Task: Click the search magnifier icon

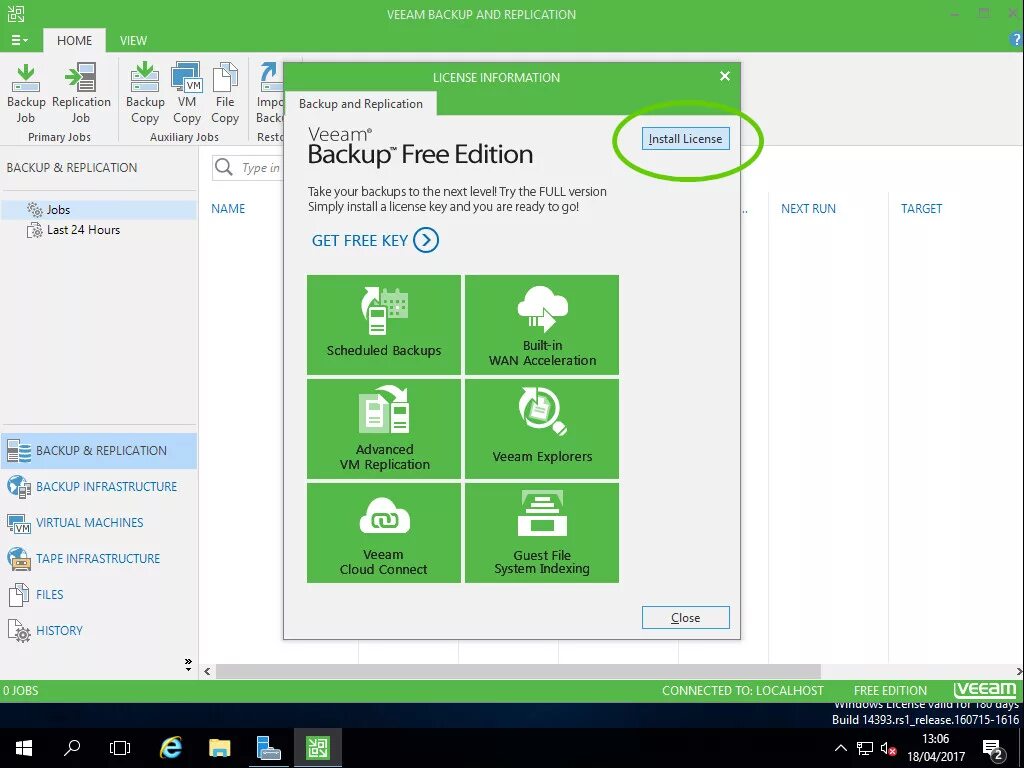Action: (x=223, y=167)
